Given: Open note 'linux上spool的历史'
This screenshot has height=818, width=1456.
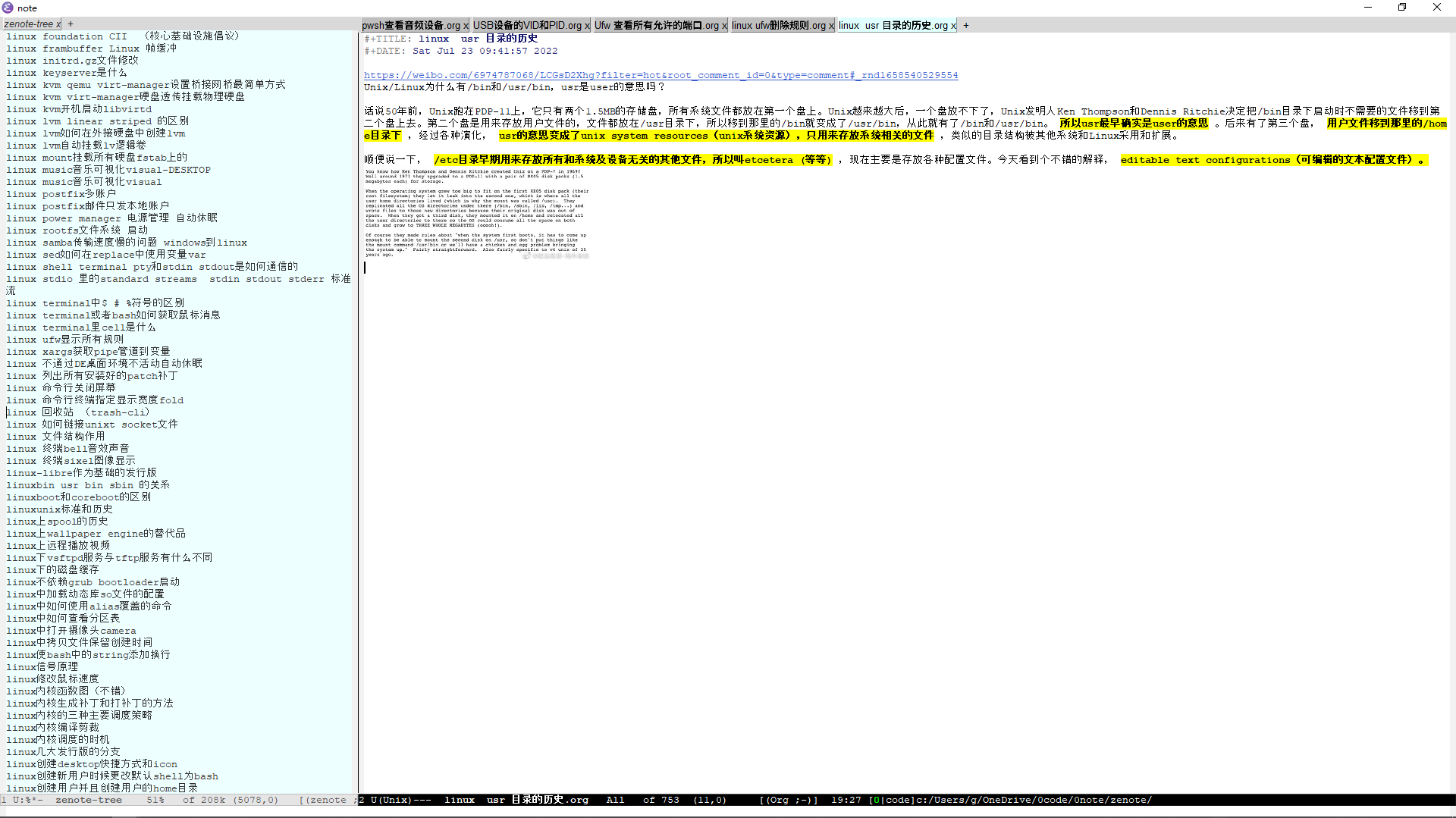Looking at the screenshot, I should tap(57, 522).
